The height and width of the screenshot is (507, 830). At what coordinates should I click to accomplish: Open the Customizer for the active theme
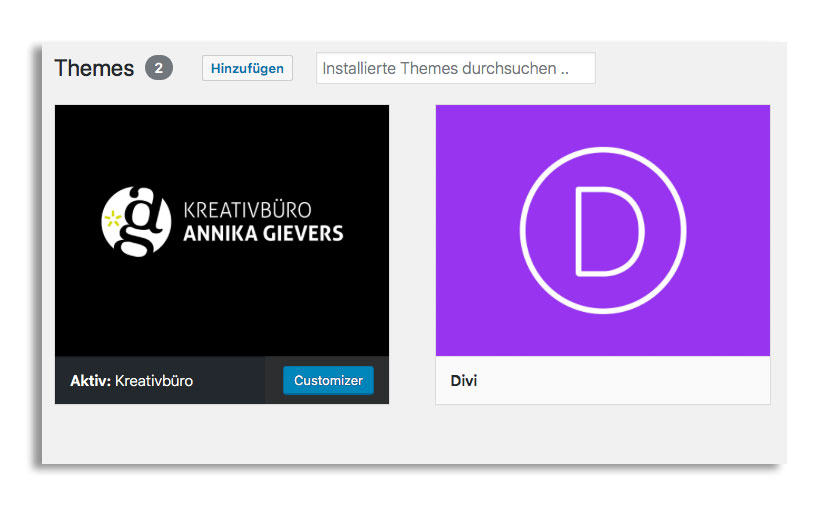click(328, 381)
